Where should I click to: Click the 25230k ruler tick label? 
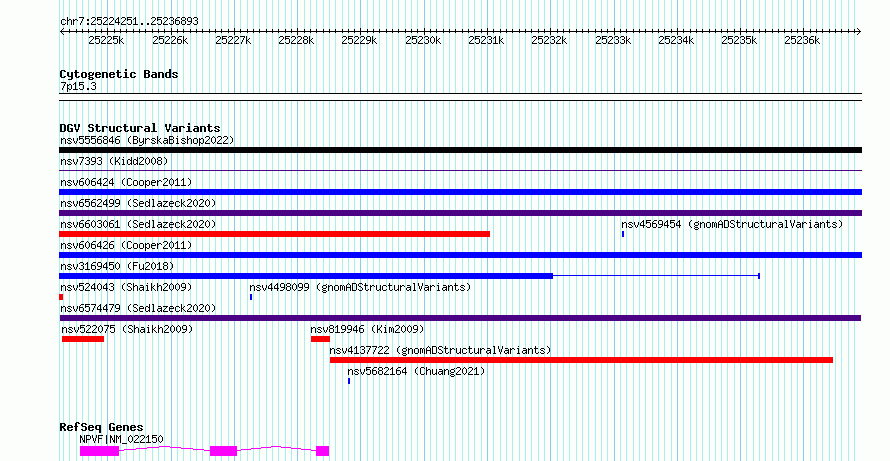pos(423,41)
